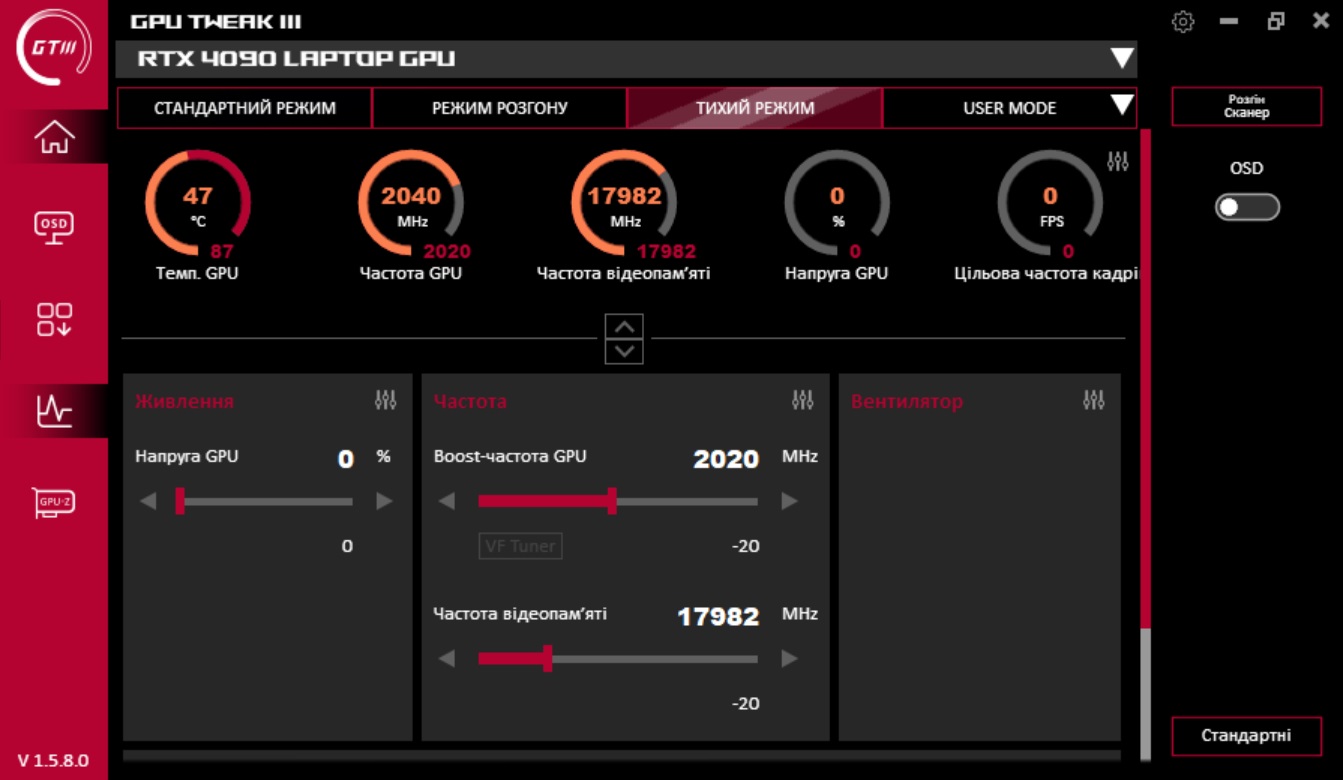This screenshot has width=1343, height=780.
Task: Adjust the Напруга GPU slider handle
Action: [180, 501]
